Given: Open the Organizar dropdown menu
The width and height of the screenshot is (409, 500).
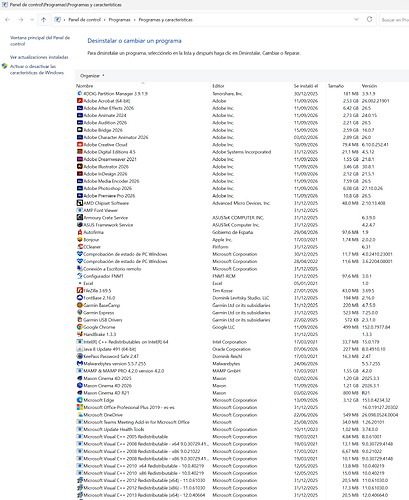Looking at the screenshot, I should (x=92, y=76).
